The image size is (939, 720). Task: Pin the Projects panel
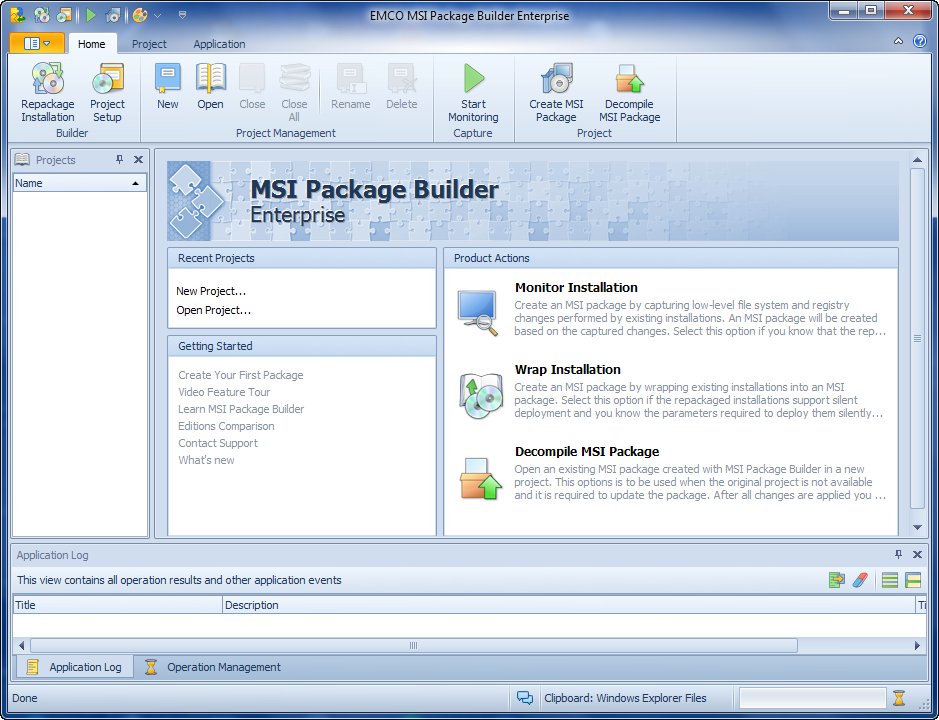click(119, 159)
